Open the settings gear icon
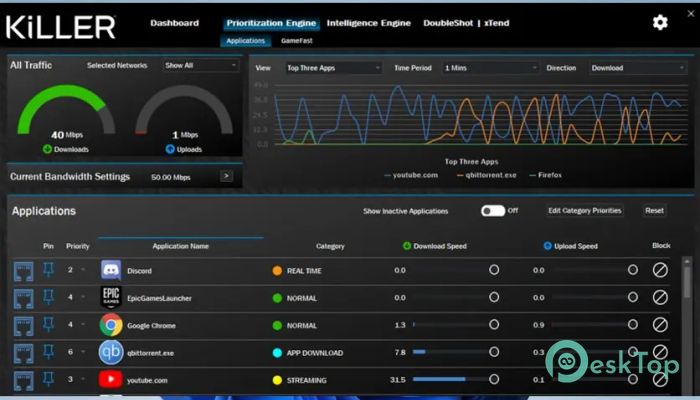Viewport: 700px width, 400px height. pyautogui.click(x=660, y=22)
